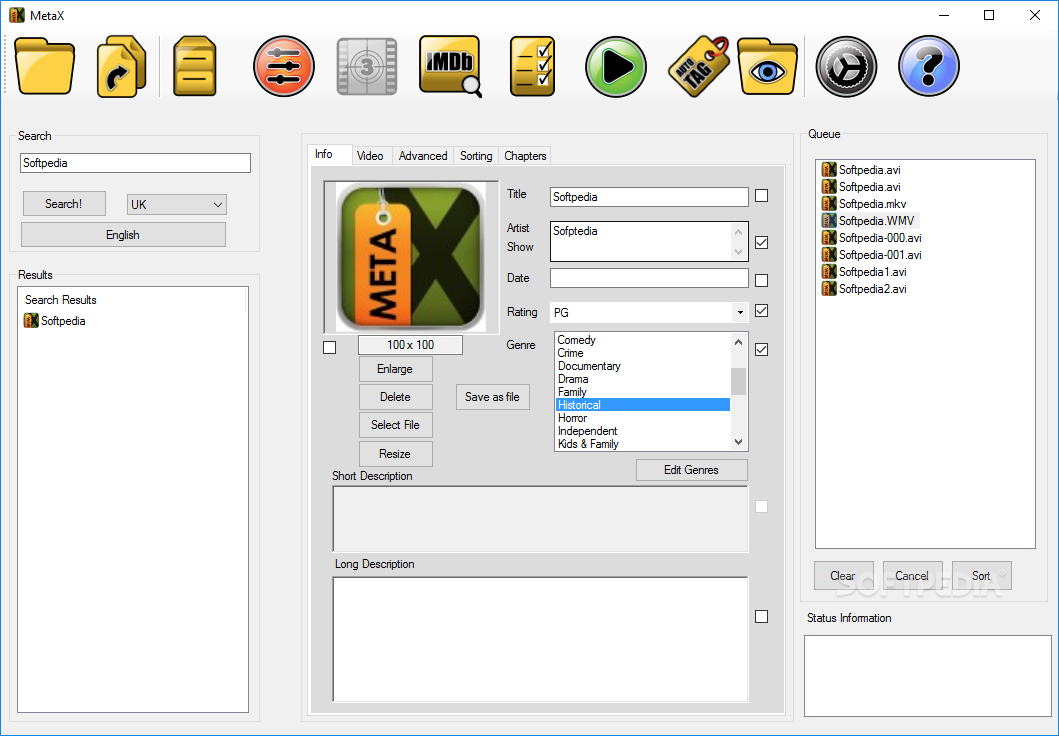The image size is (1059, 736).
Task: Click the artwork Resize button
Action: pos(395,454)
